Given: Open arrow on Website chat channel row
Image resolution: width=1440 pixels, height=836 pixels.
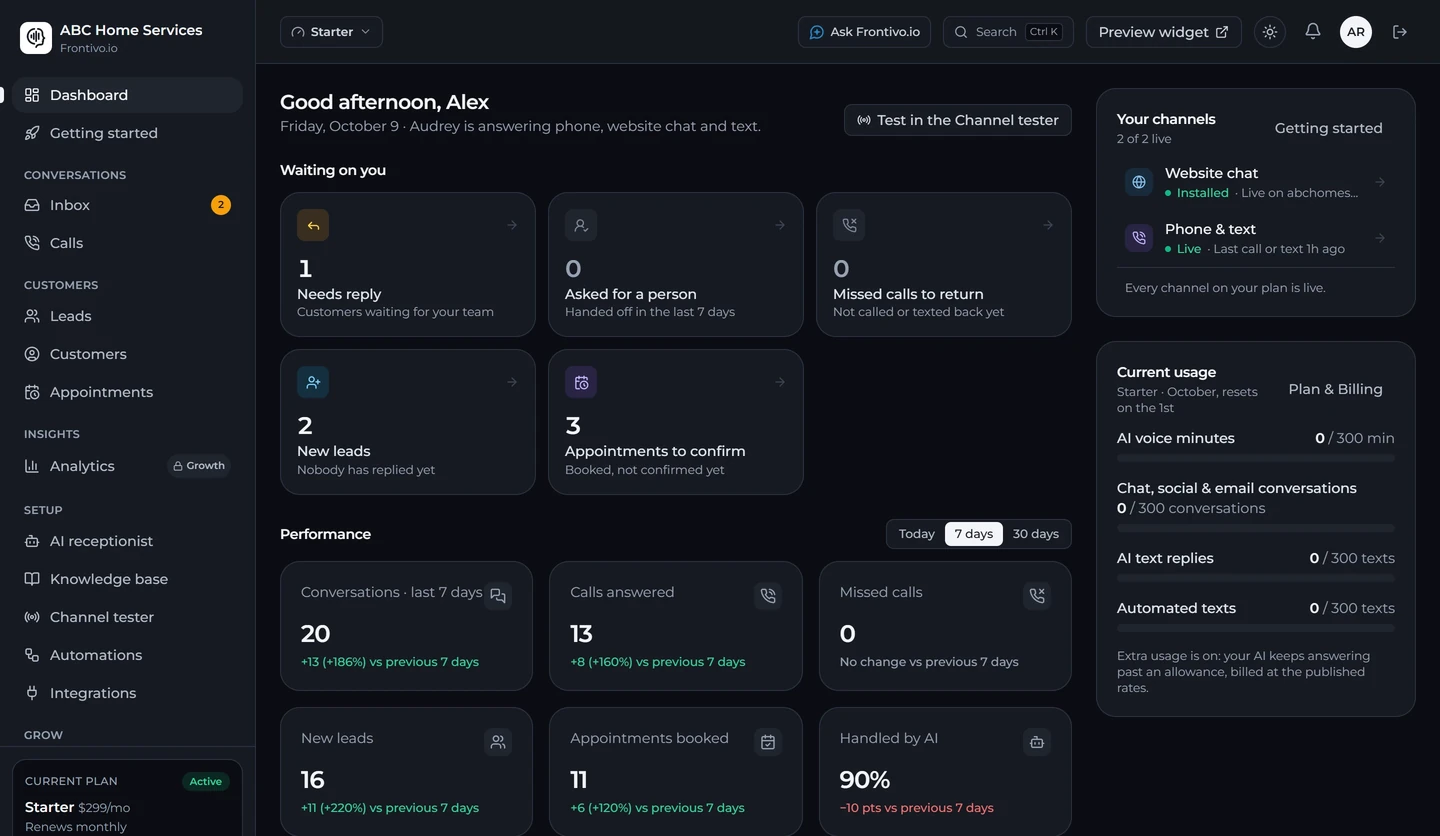Looking at the screenshot, I should 1380,182.
